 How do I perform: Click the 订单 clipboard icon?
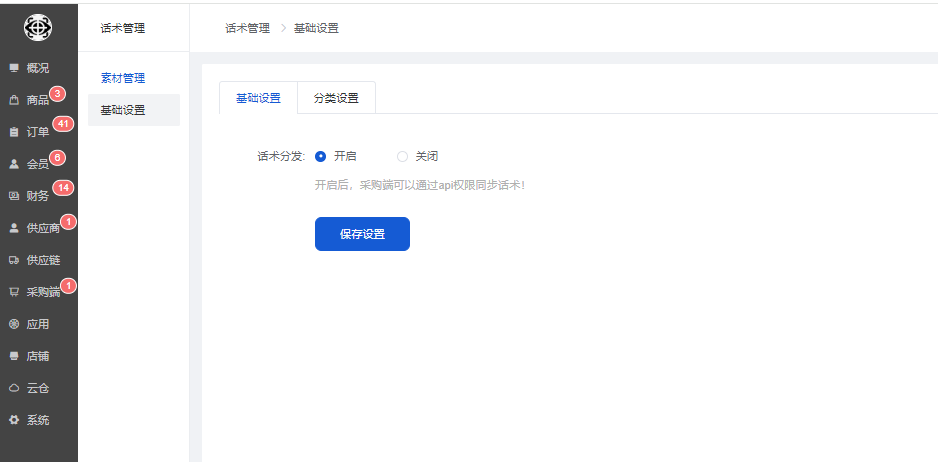point(14,132)
